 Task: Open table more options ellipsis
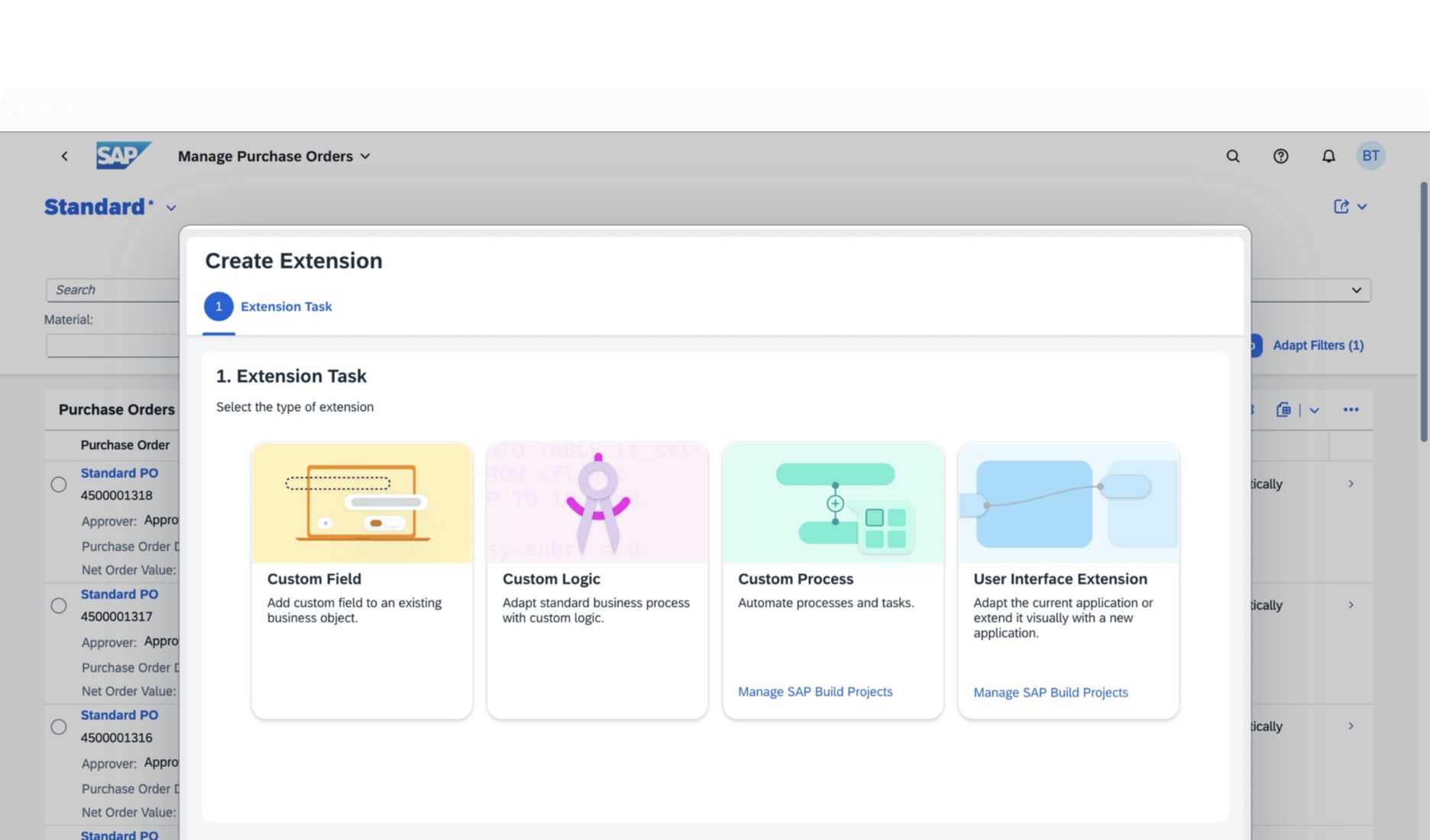pyautogui.click(x=1351, y=409)
